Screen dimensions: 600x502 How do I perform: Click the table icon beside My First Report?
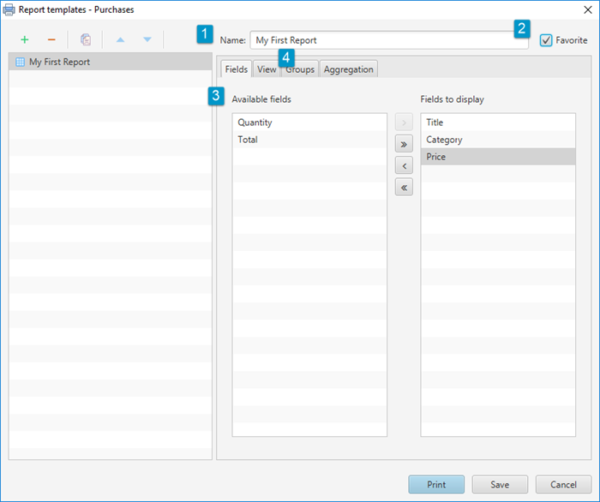pos(20,62)
